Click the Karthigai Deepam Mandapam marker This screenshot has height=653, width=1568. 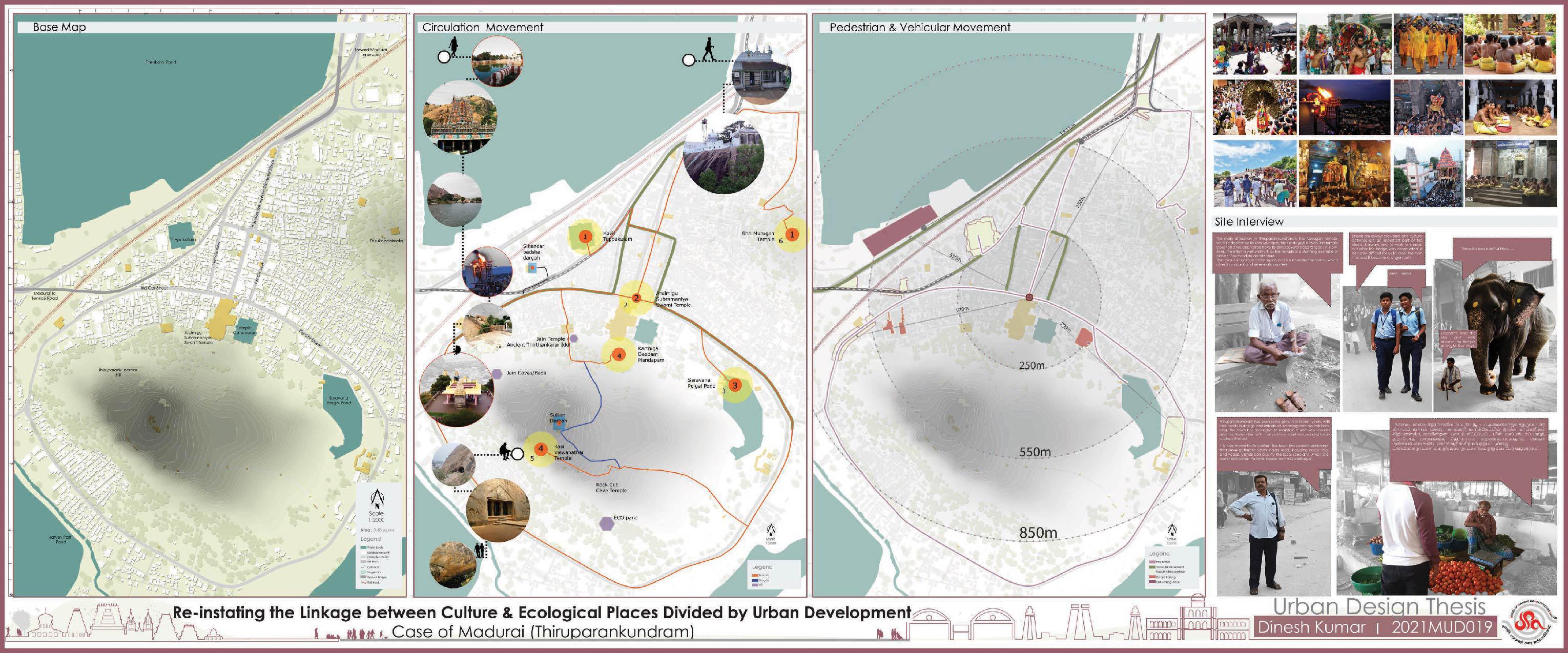pyautogui.click(x=619, y=355)
